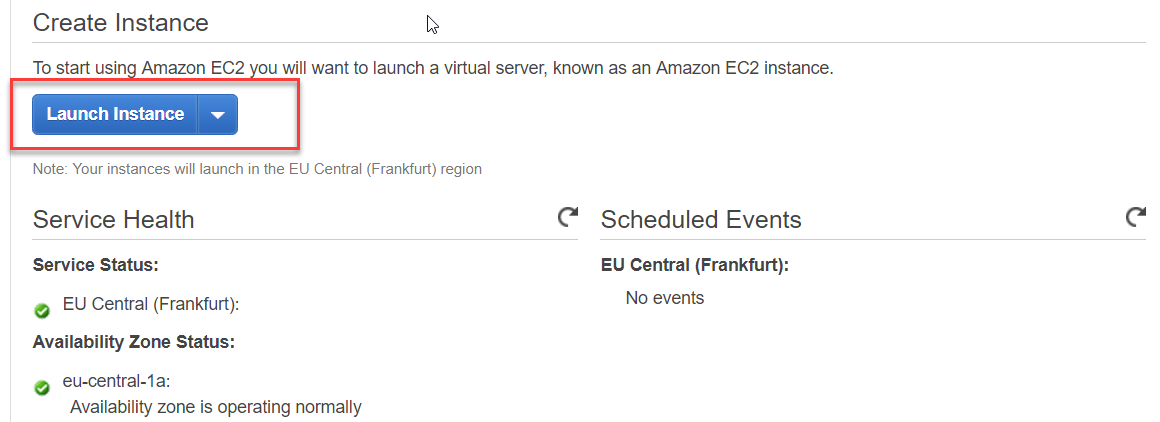Click the "No events" text
This screenshot has width=1160, height=422.
664,298
